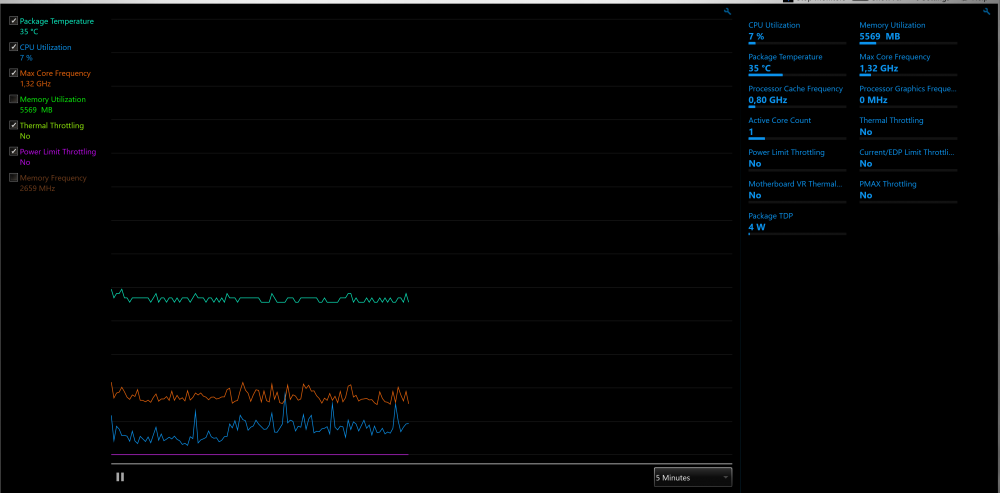
Task: Click the Package Temperature level bar in right panel
Action: point(797,75)
